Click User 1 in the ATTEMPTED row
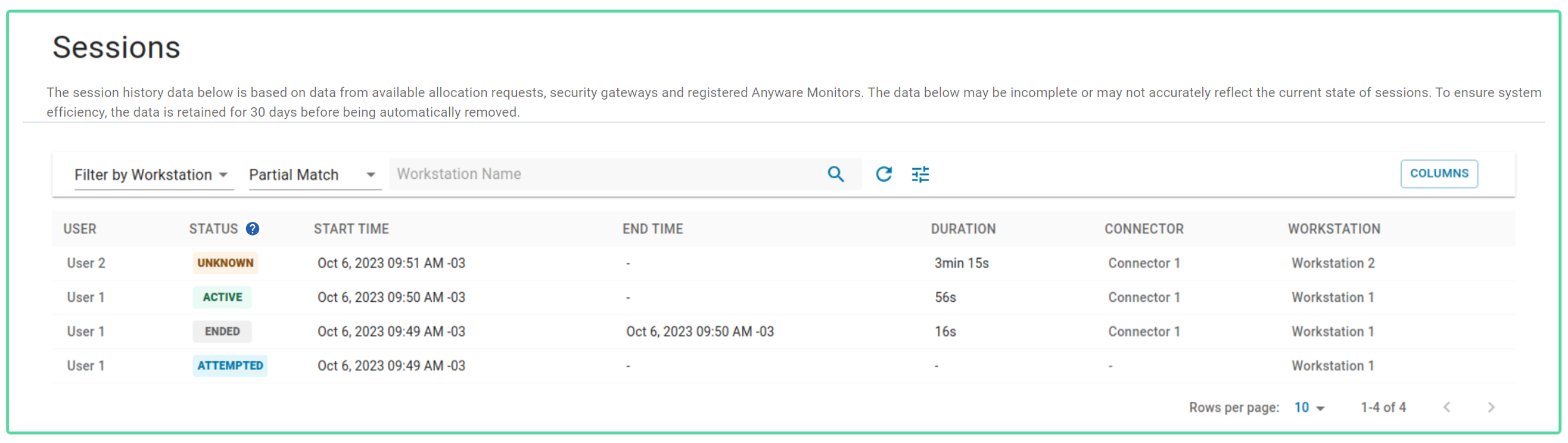The width and height of the screenshot is (1568, 443). point(86,365)
